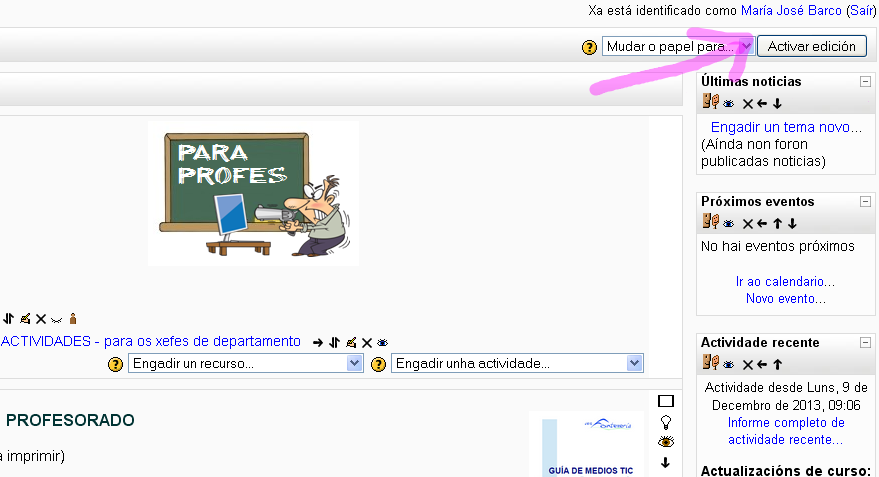Click the lightbulb icon to highlight the topic
This screenshot has width=879, height=477.
pos(666,422)
